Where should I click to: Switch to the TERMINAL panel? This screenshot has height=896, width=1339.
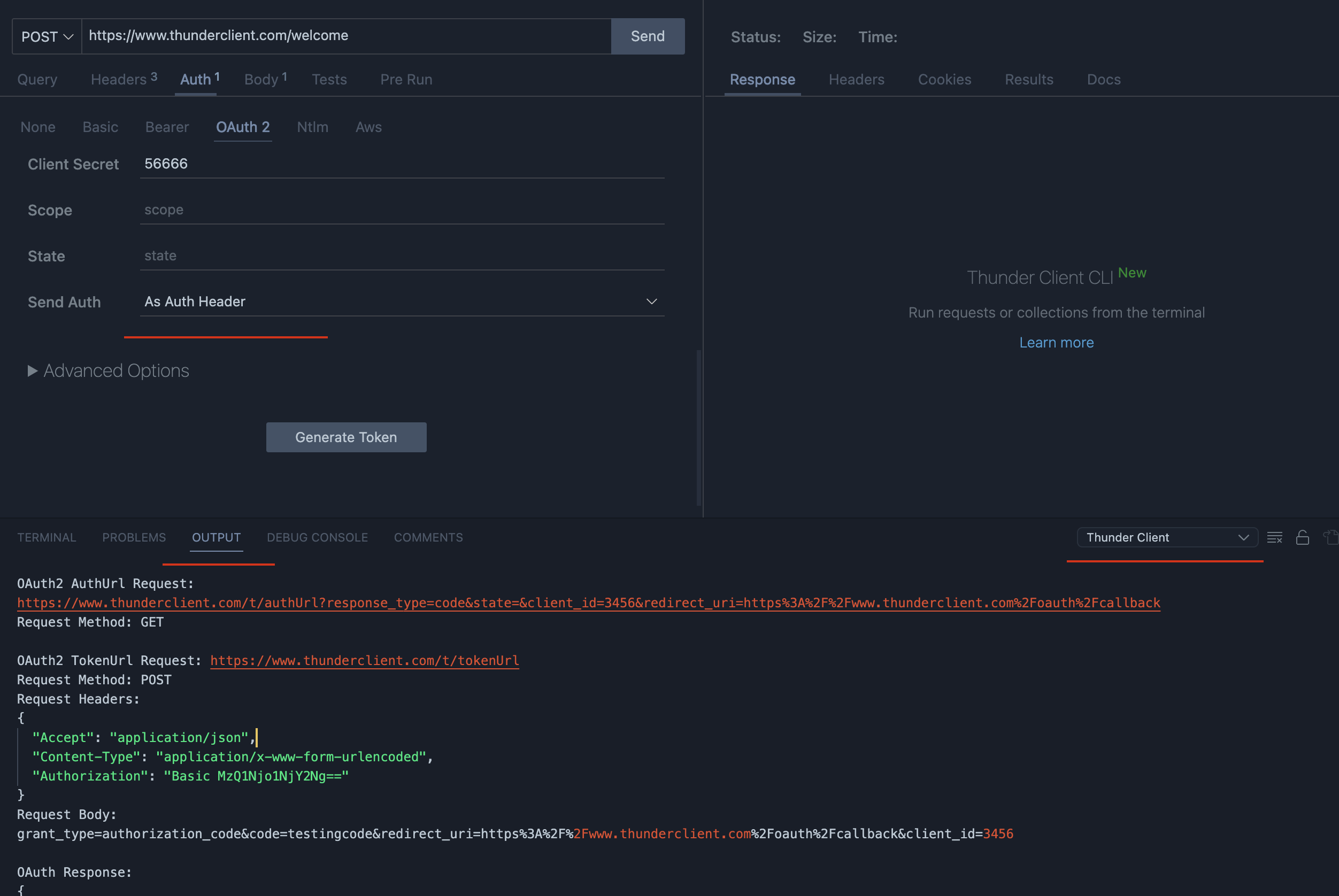click(47, 537)
